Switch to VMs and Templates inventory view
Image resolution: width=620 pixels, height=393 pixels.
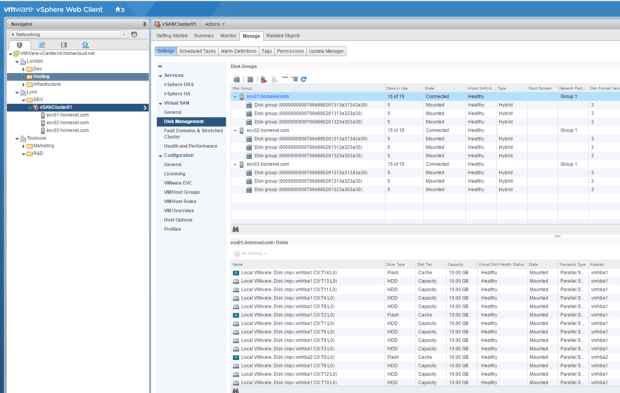[42, 45]
